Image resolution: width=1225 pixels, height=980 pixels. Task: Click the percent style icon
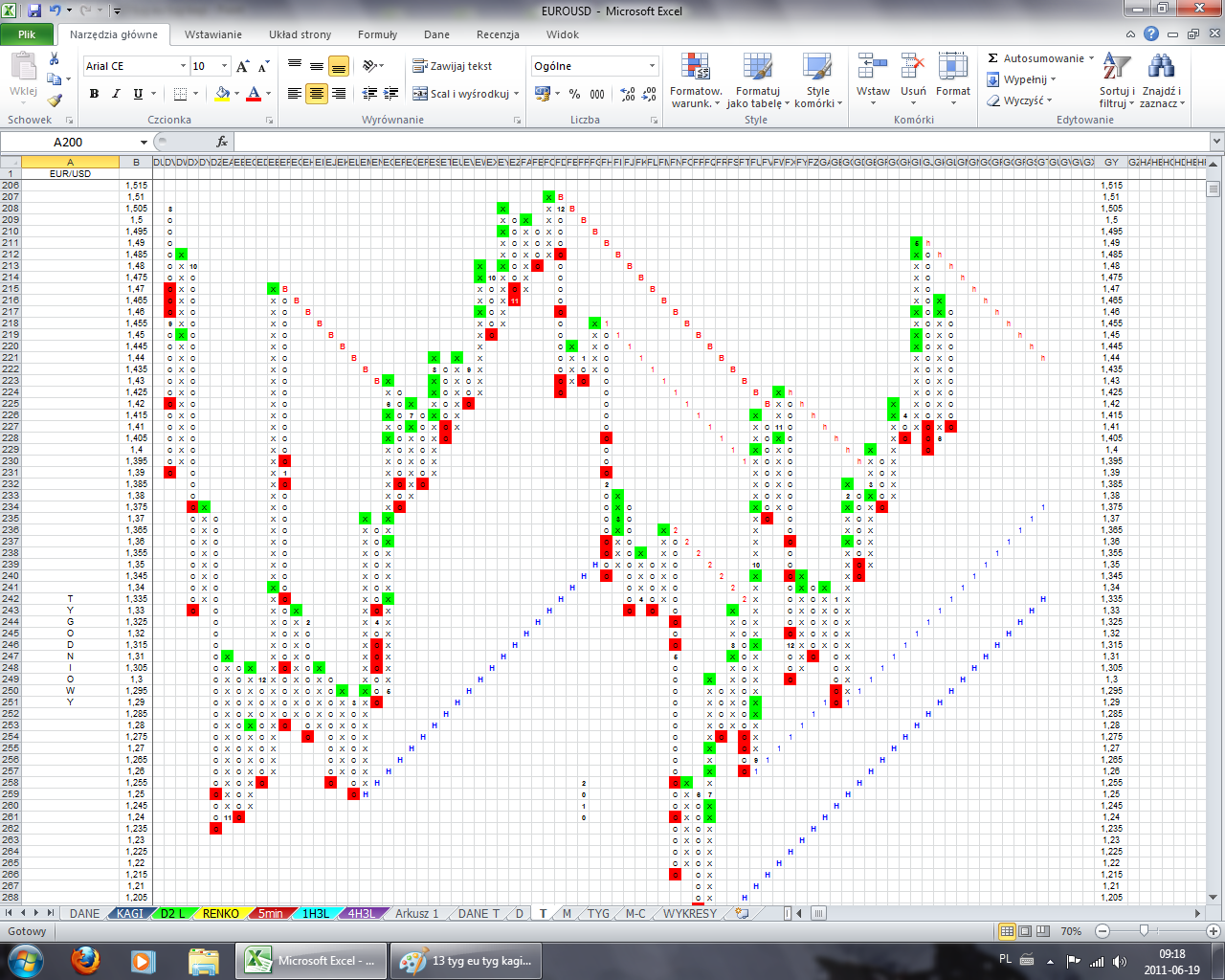pos(574,94)
